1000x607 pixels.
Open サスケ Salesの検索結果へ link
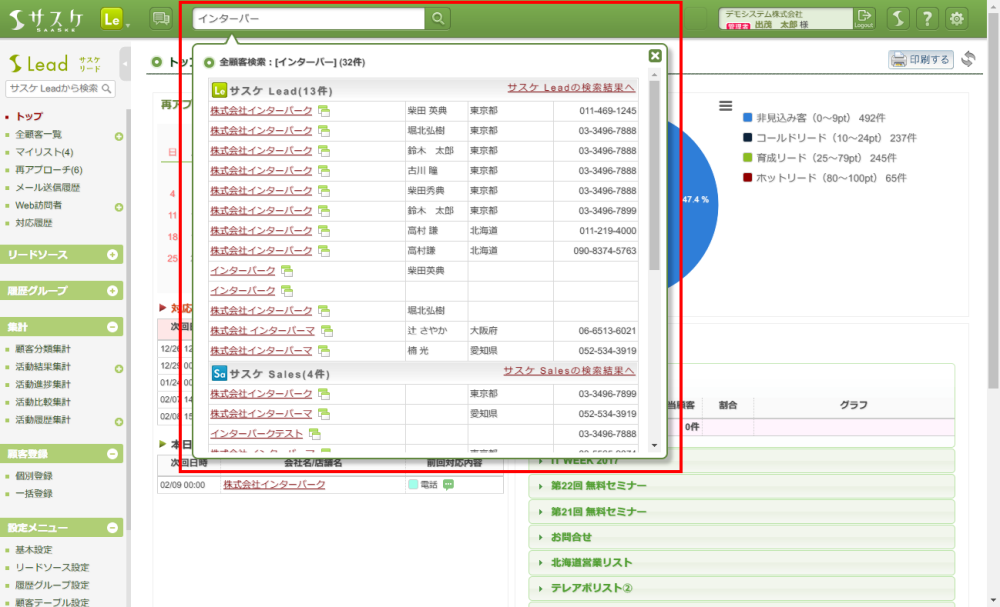[569, 370]
